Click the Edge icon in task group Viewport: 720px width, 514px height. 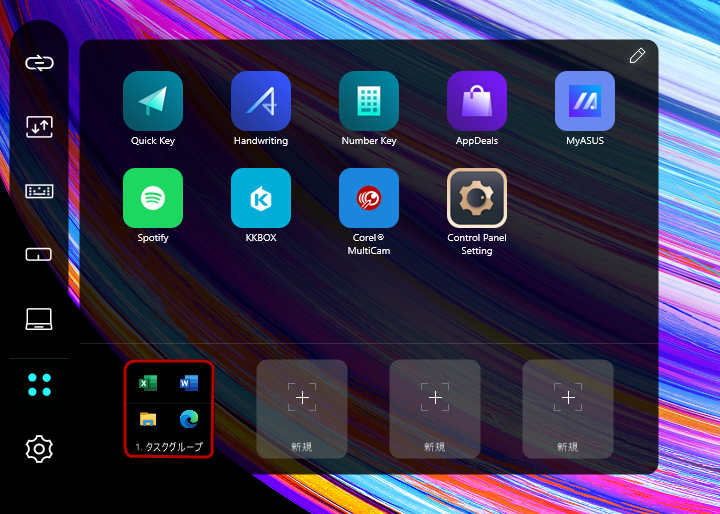pyautogui.click(x=189, y=419)
